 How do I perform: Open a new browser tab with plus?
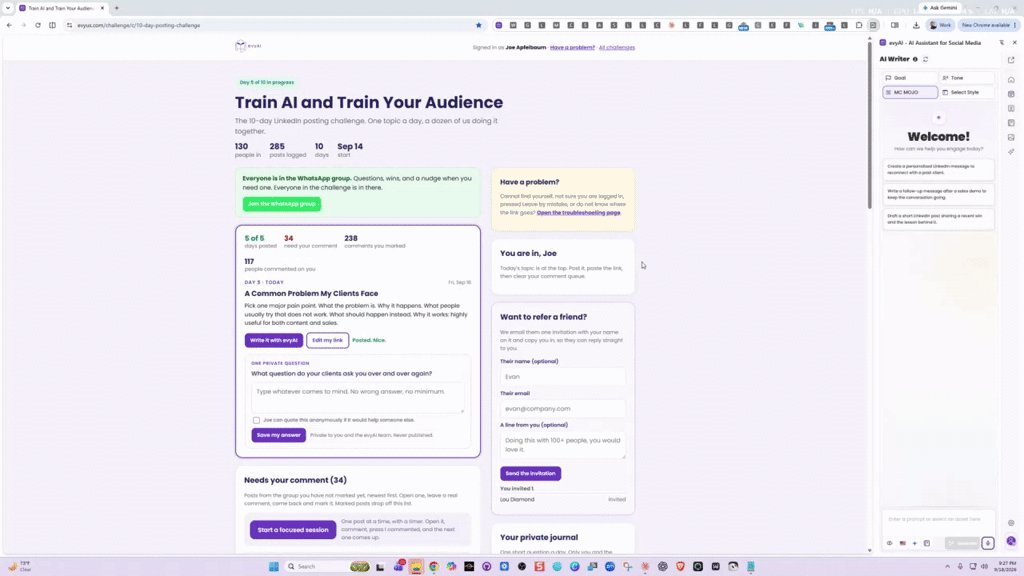pyautogui.click(x=116, y=8)
